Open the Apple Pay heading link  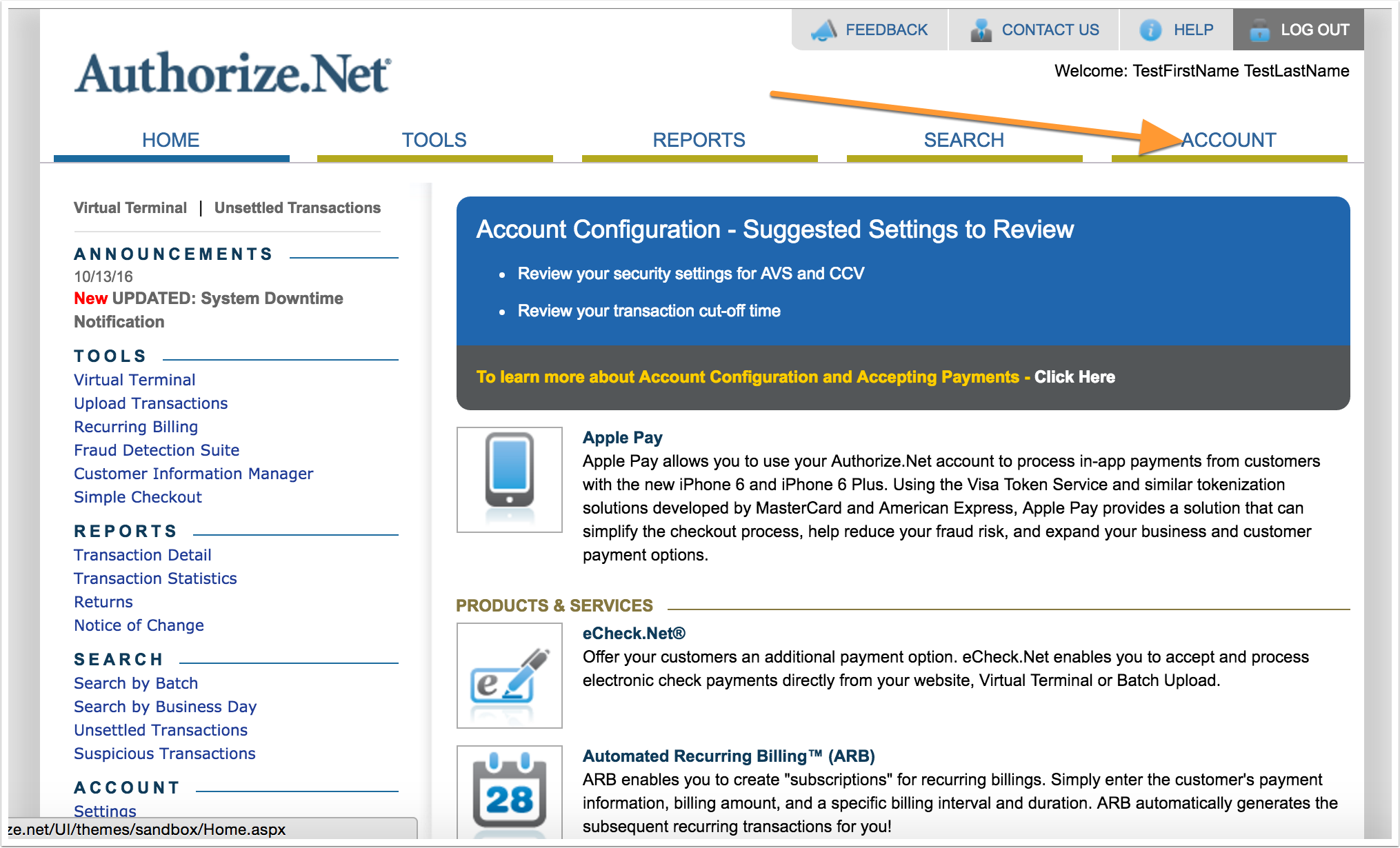point(623,438)
